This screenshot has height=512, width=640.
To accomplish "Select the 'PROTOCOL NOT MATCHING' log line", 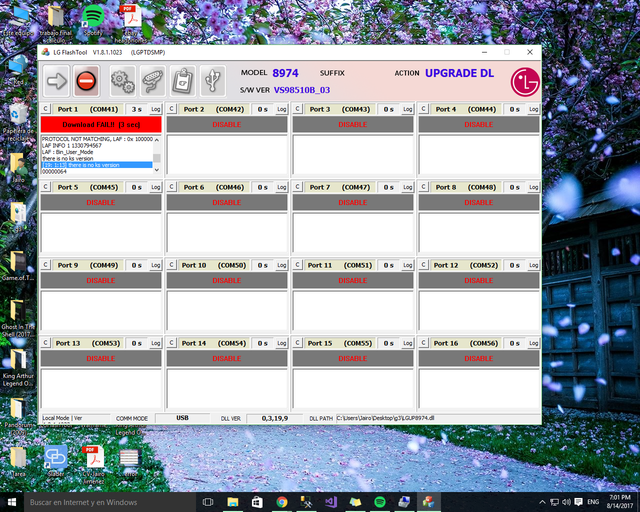I will point(97,139).
